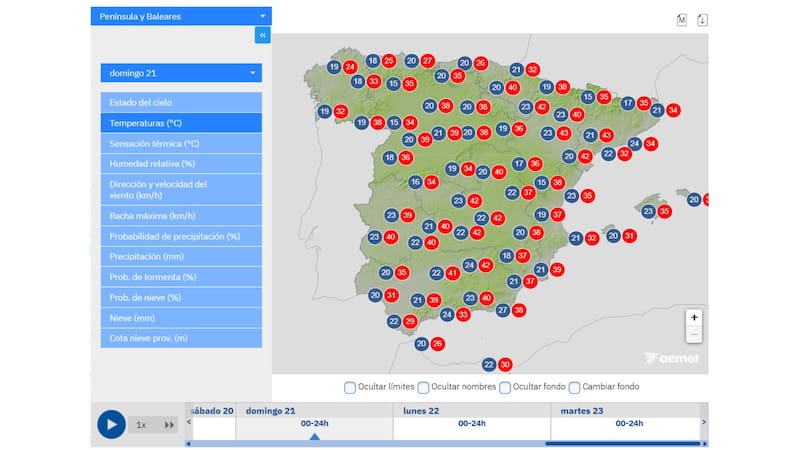Zoom in on the map with plus button
Screen dimensions: 800x450
[694, 317]
